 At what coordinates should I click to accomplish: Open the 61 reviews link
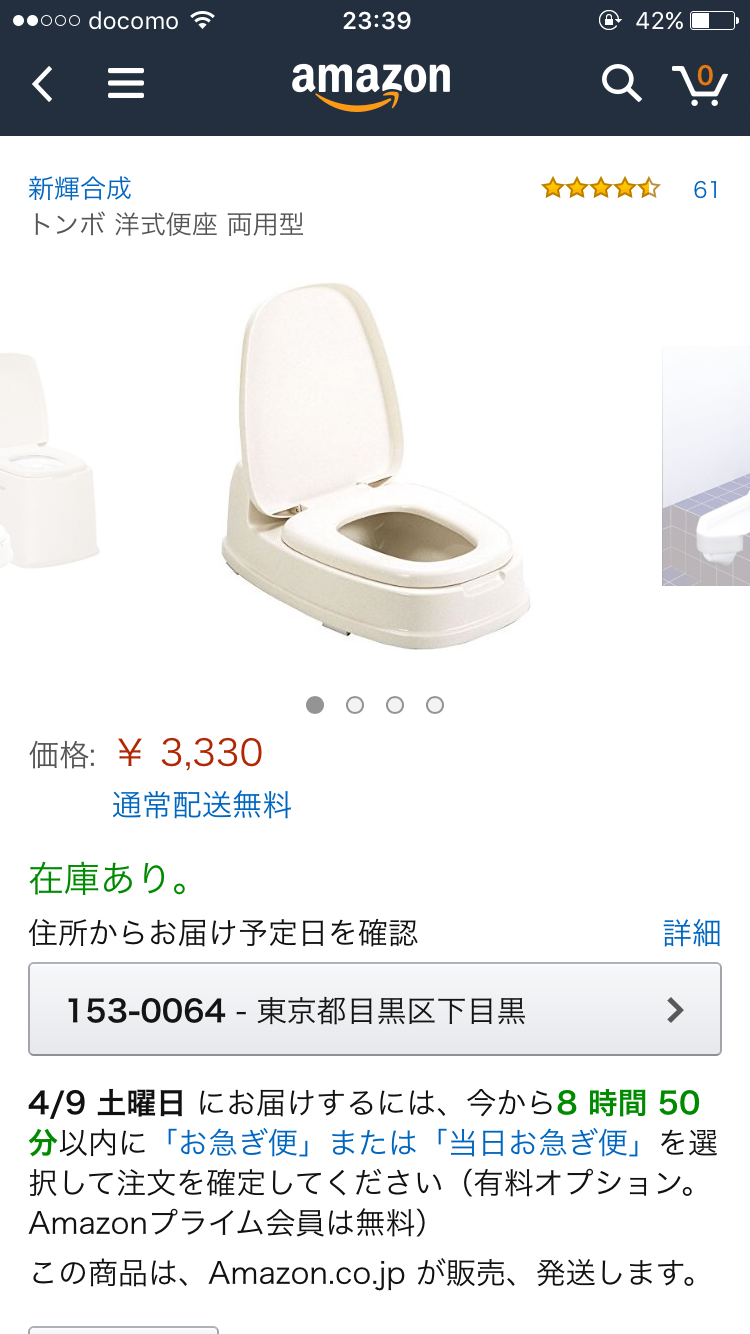(706, 189)
